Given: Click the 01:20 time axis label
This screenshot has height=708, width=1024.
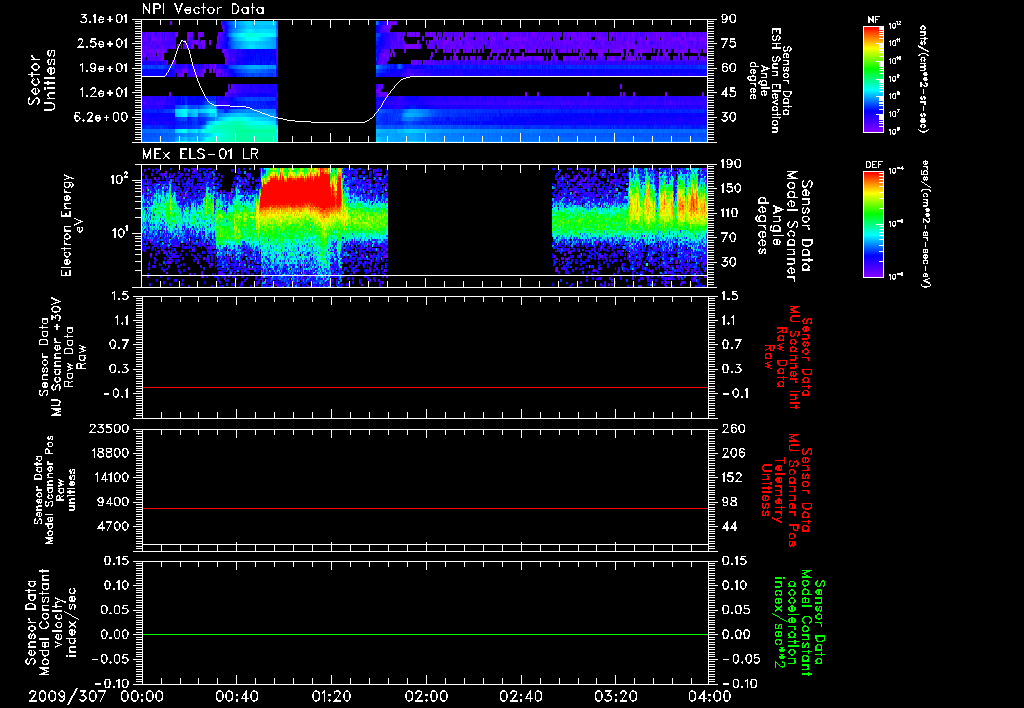Looking at the screenshot, I should (x=331, y=696).
